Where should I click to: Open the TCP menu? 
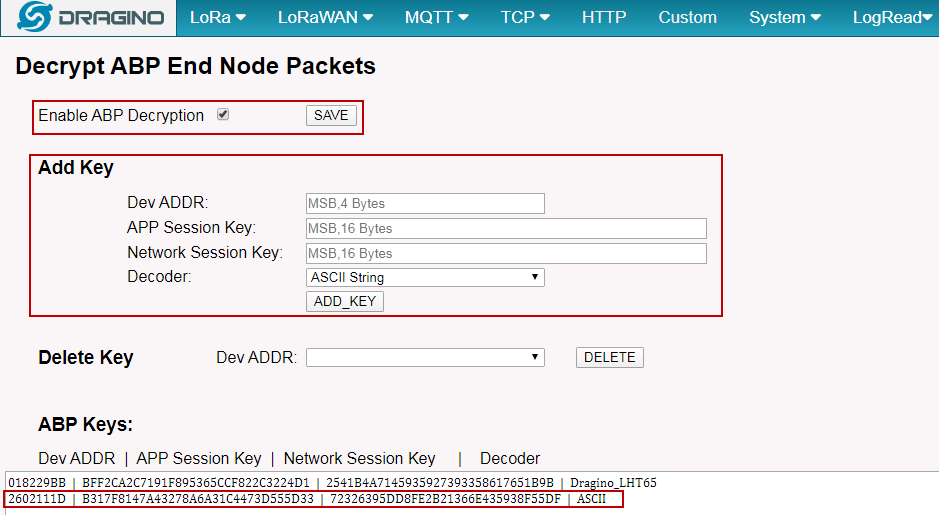click(525, 17)
